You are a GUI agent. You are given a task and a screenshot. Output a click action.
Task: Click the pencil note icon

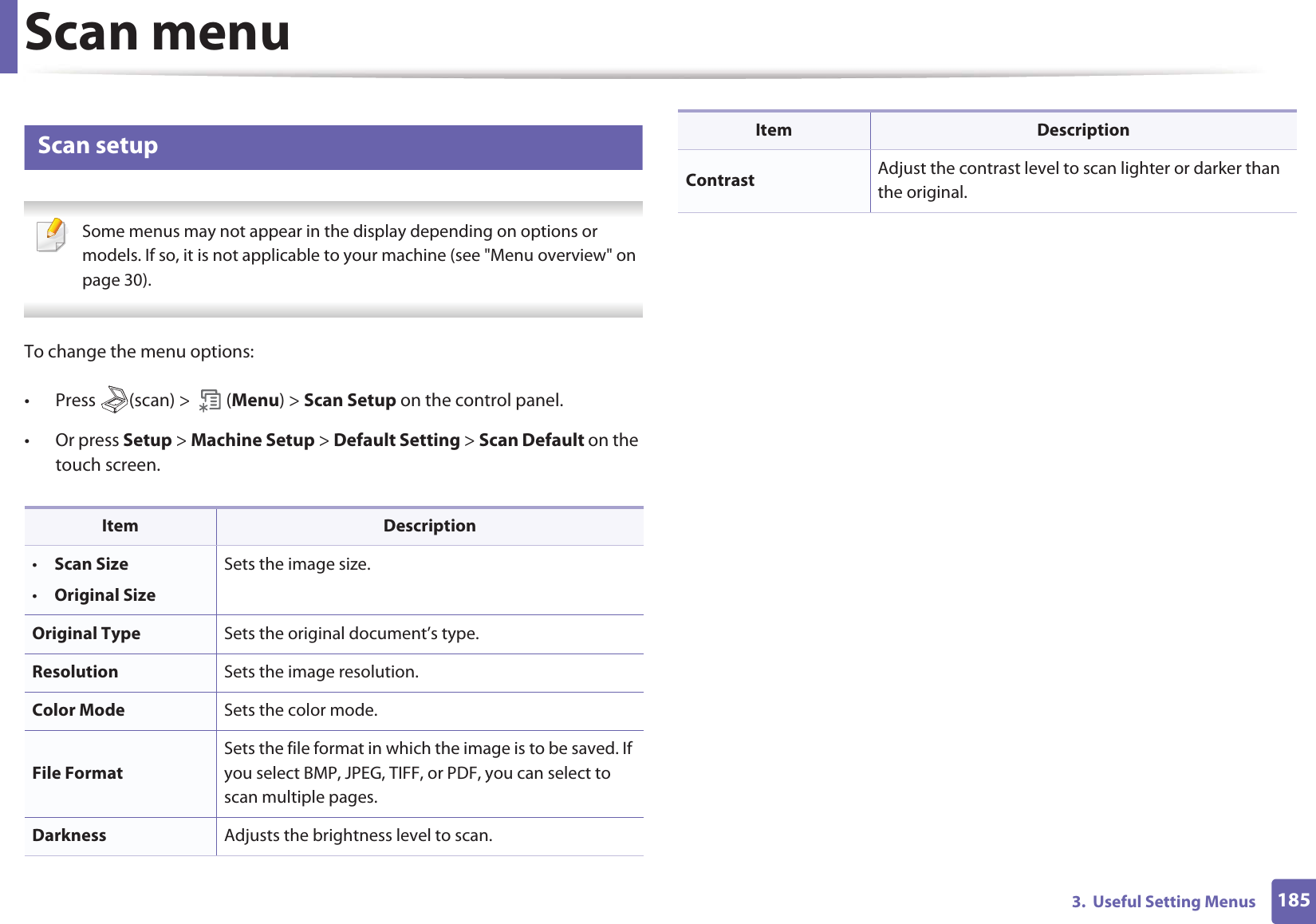(52, 235)
